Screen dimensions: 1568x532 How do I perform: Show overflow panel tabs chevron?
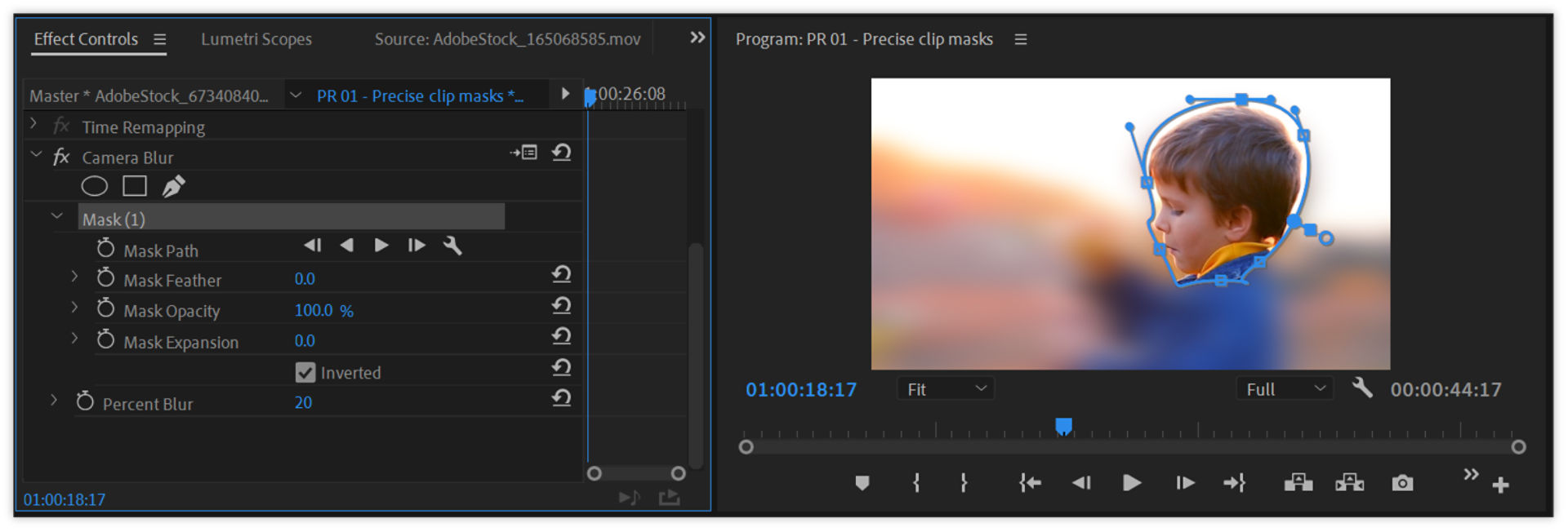pos(697,38)
